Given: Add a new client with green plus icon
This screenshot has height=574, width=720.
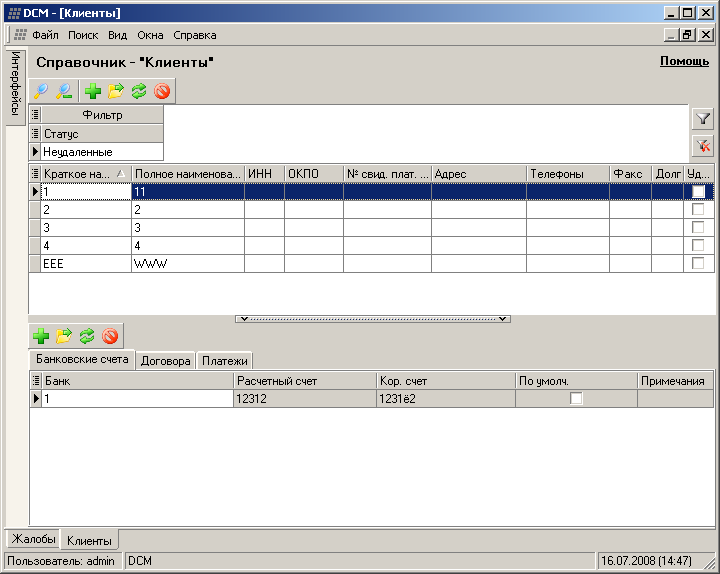Looking at the screenshot, I should [x=93, y=91].
